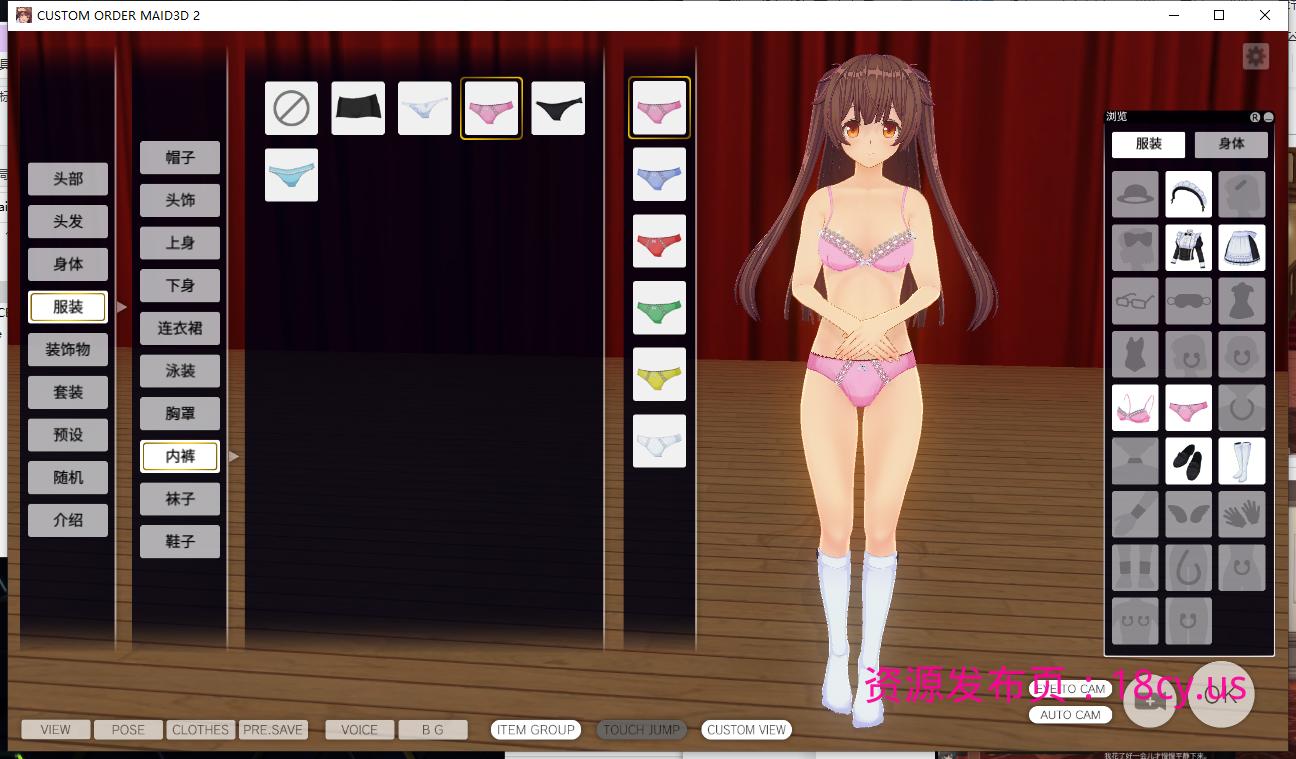Select the maid apron skirt slot icon

(1241, 247)
